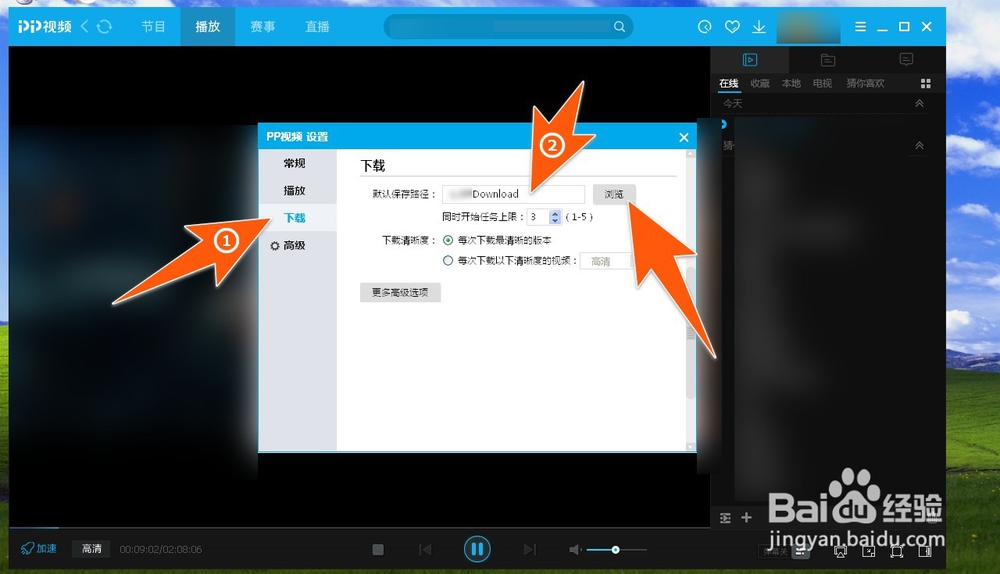Select 常规 in settings sidebar

tap(297, 163)
